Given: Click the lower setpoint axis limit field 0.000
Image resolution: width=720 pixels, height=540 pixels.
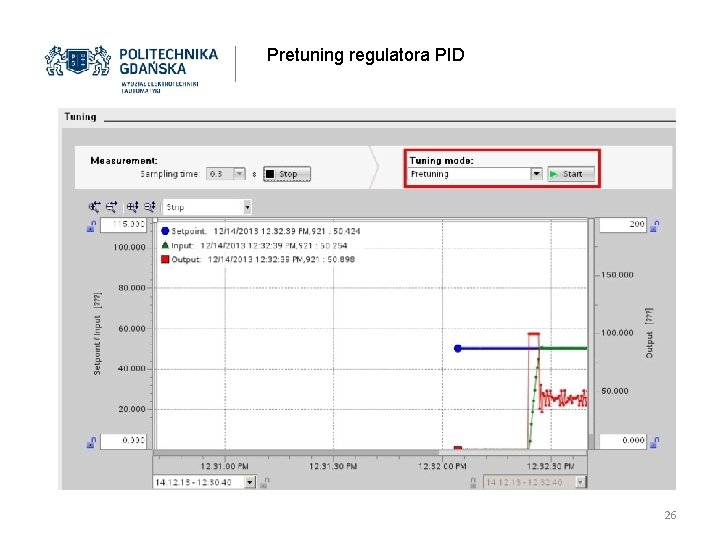Looking at the screenshot, I should click(x=124, y=441).
